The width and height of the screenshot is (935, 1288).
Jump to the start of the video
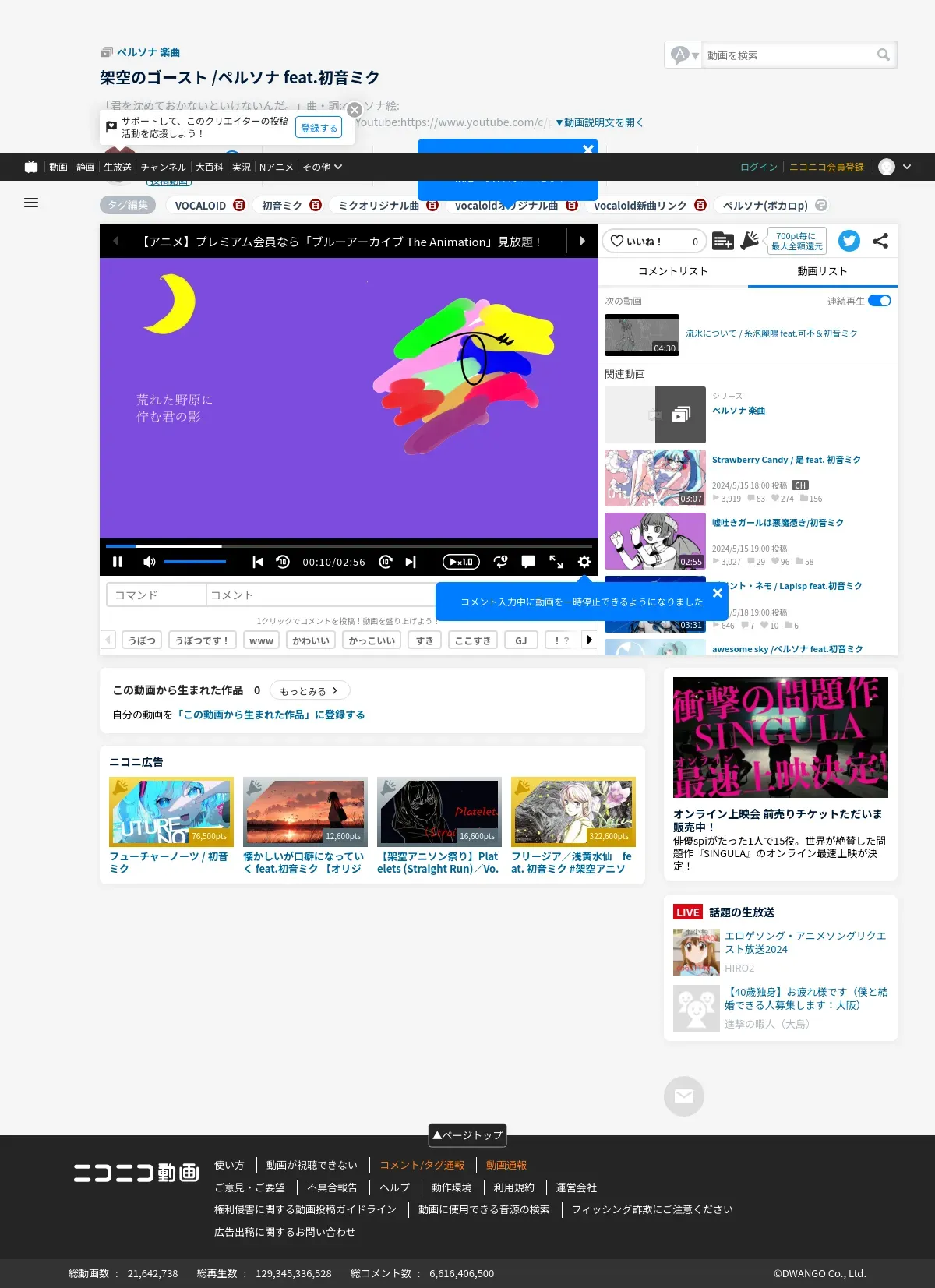tap(258, 562)
